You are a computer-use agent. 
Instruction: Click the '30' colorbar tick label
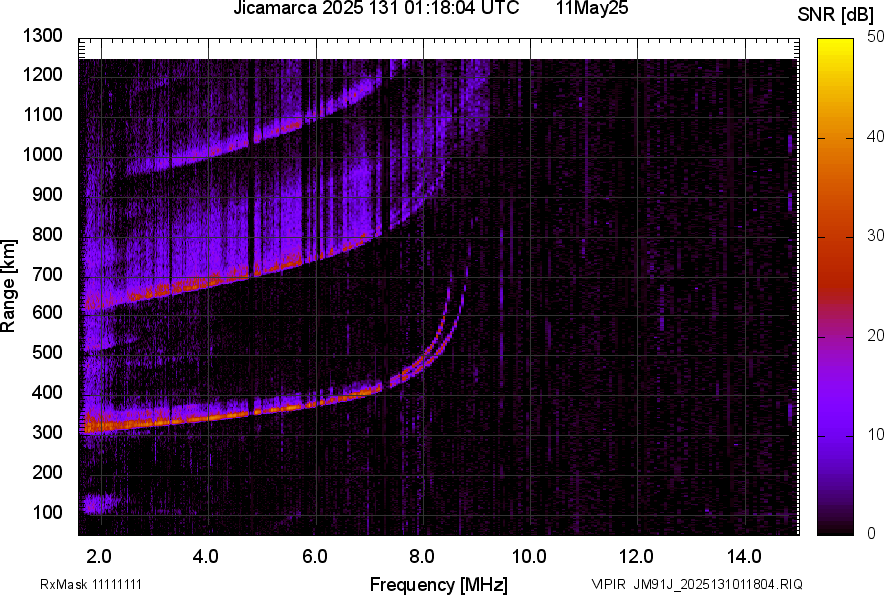pyautogui.click(x=875, y=235)
